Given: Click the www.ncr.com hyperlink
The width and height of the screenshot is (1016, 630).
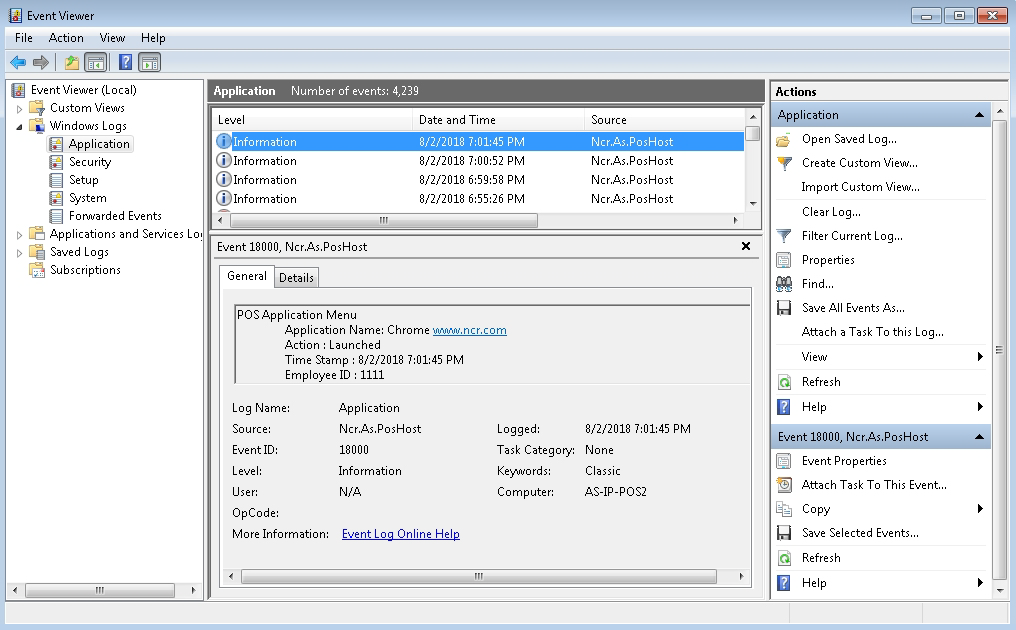Looking at the screenshot, I should tap(469, 330).
